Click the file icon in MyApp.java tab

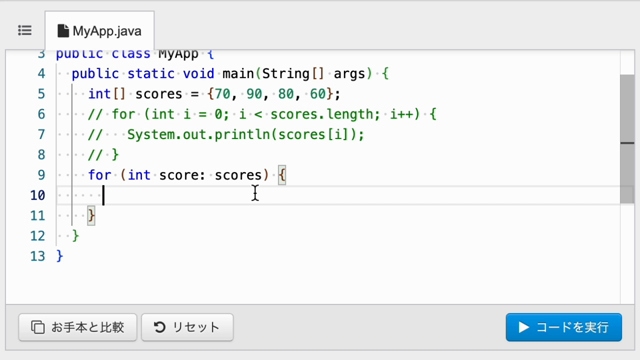click(63, 31)
